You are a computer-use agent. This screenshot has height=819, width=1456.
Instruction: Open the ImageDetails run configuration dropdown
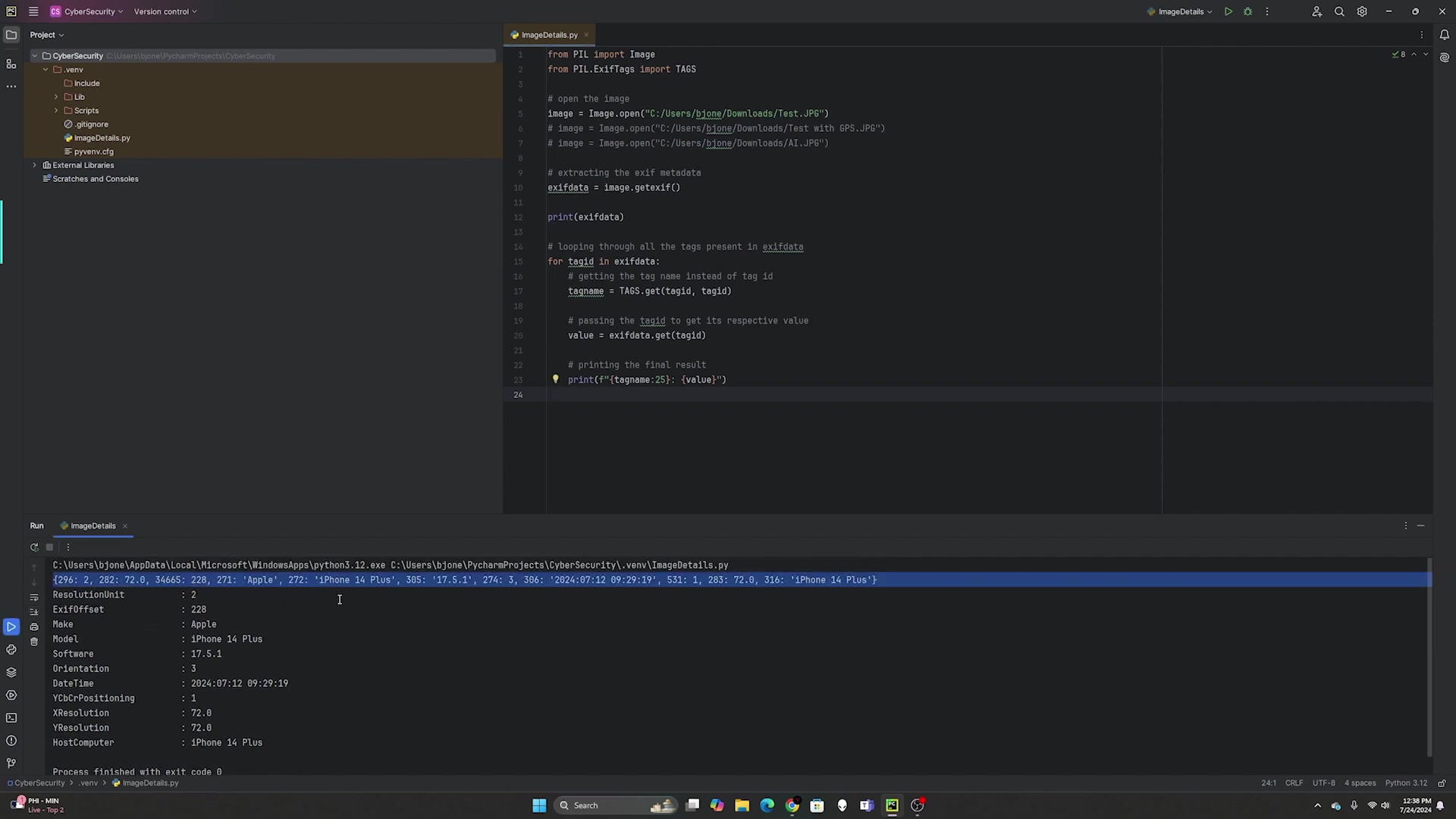point(1180,11)
